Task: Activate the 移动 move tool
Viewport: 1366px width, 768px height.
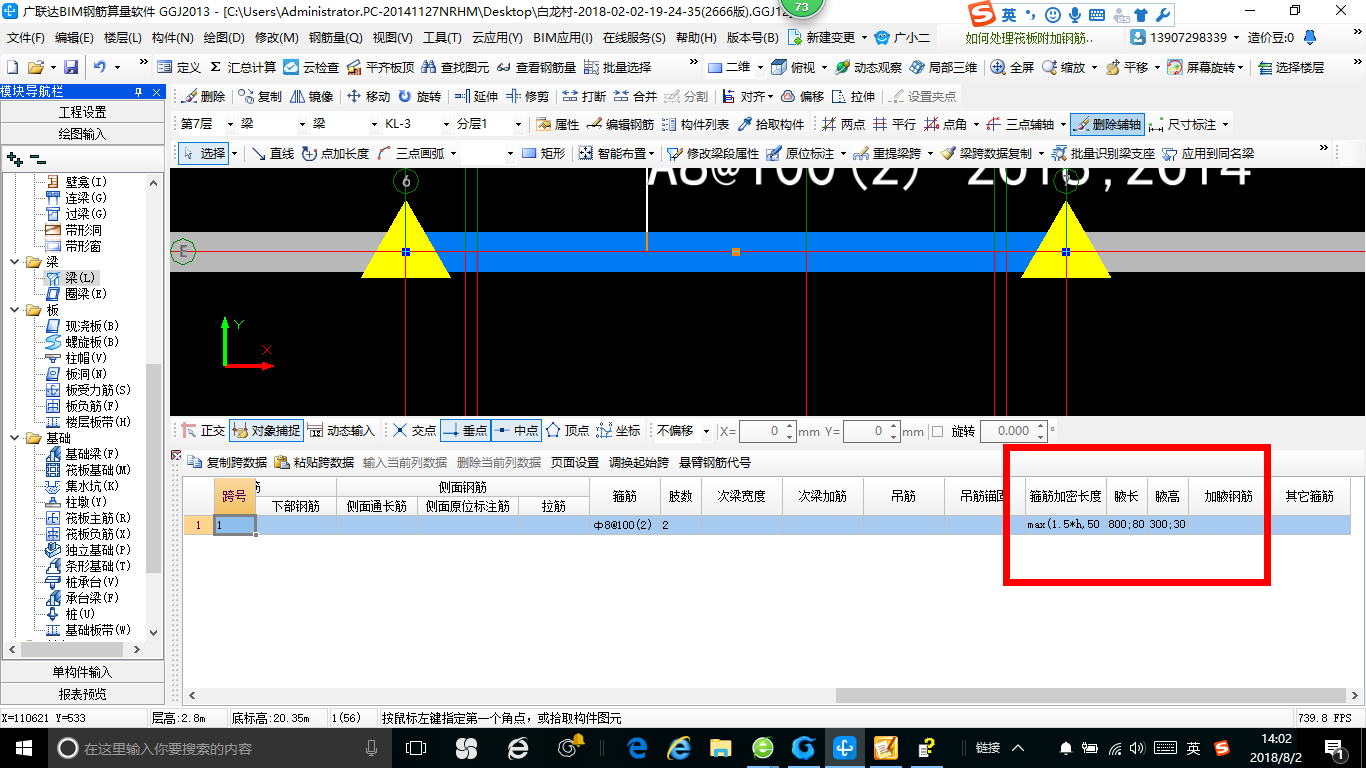Action: (x=368, y=97)
